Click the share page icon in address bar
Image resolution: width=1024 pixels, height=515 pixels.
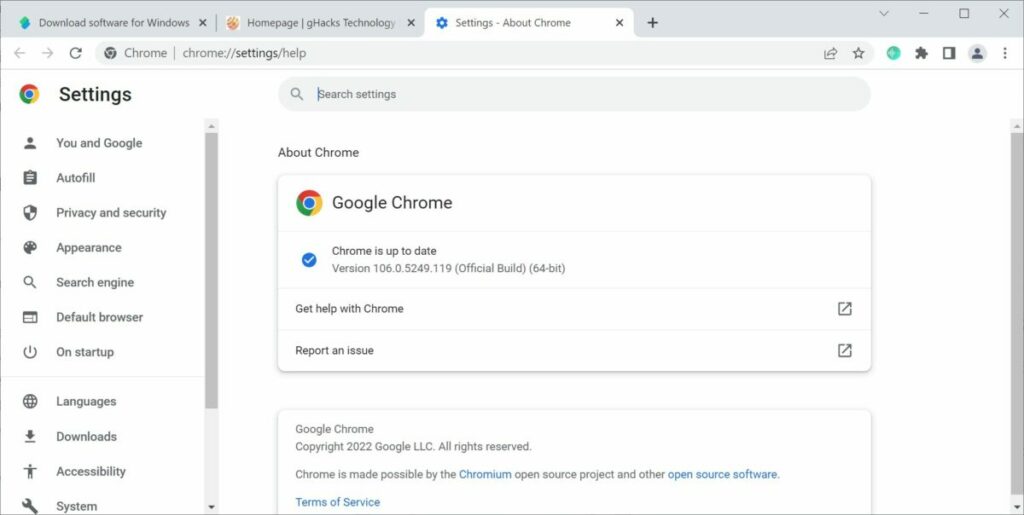click(x=830, y=54)
